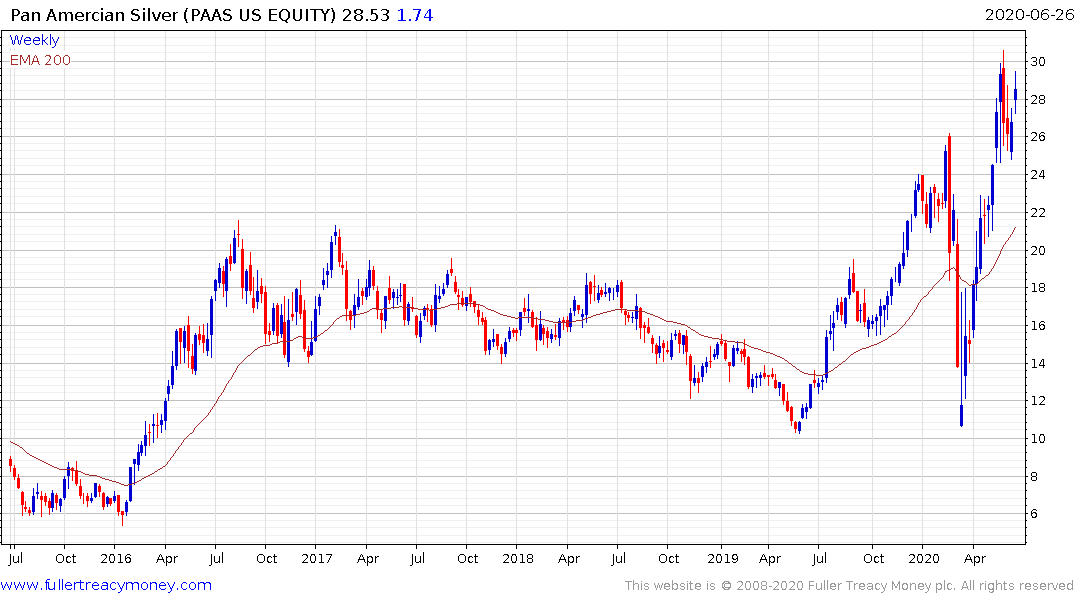Screen dimensions: 1075x600
Task: Click the 2020 time axis label
Action: tap(923, 558)
